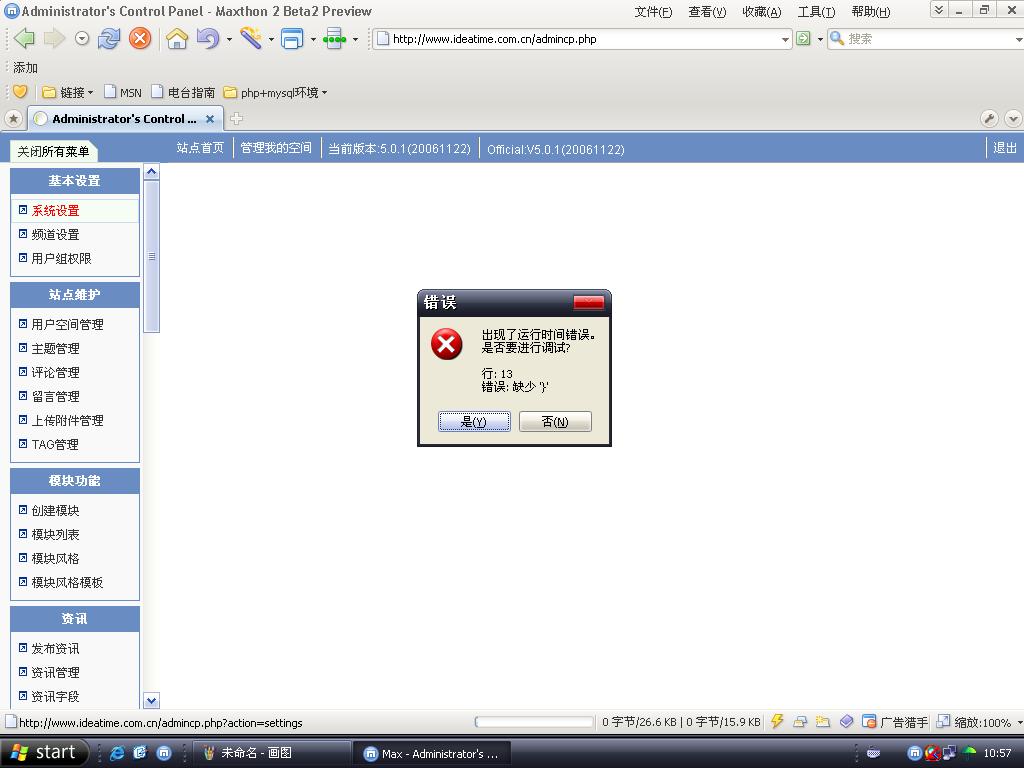Expand the address bar history dropdown
This screenshot has width=1024, height=768.
(x=785, y=39)
